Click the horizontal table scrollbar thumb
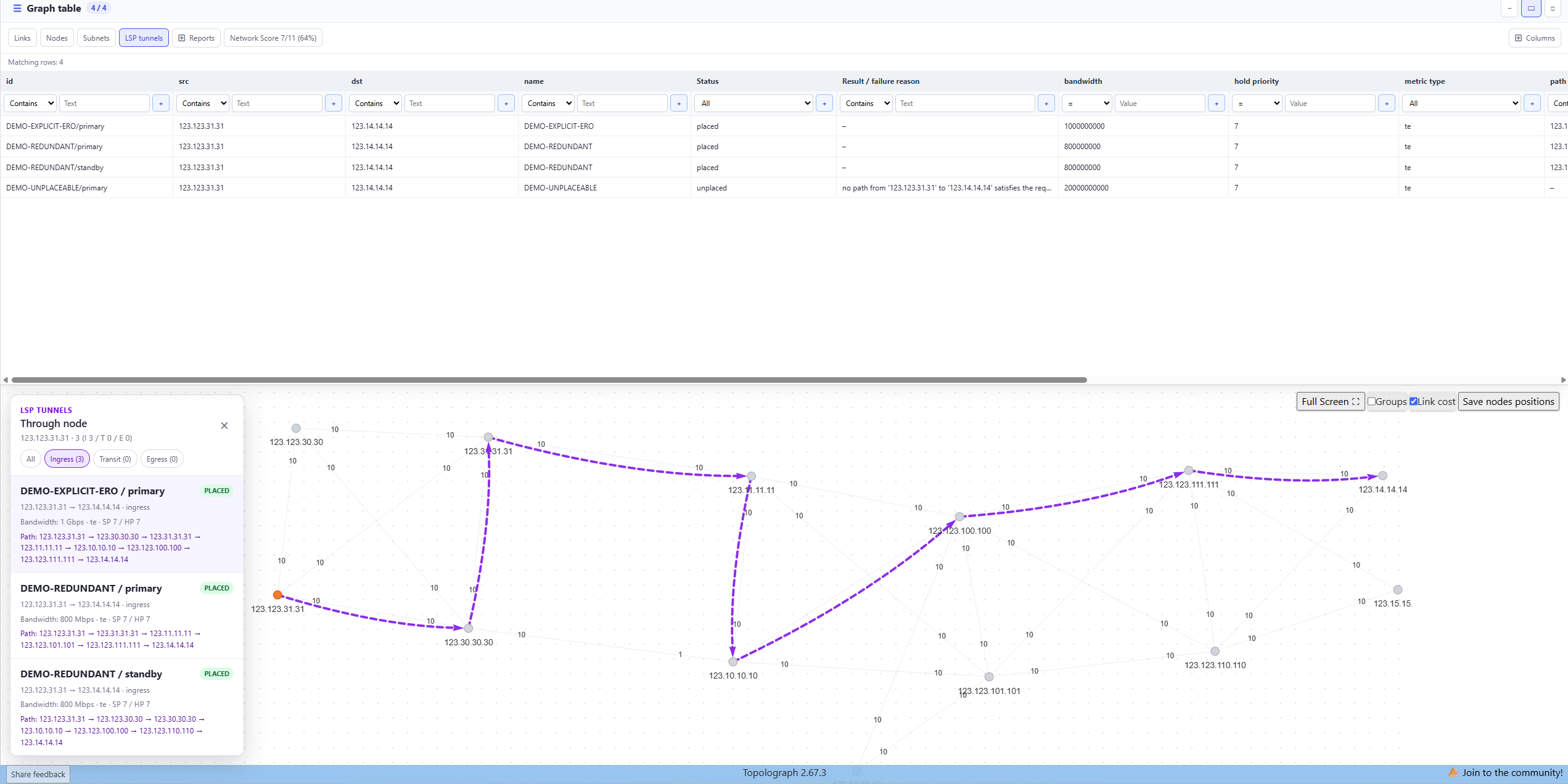The image size is (1568, 784). click(x=549, y=380)
